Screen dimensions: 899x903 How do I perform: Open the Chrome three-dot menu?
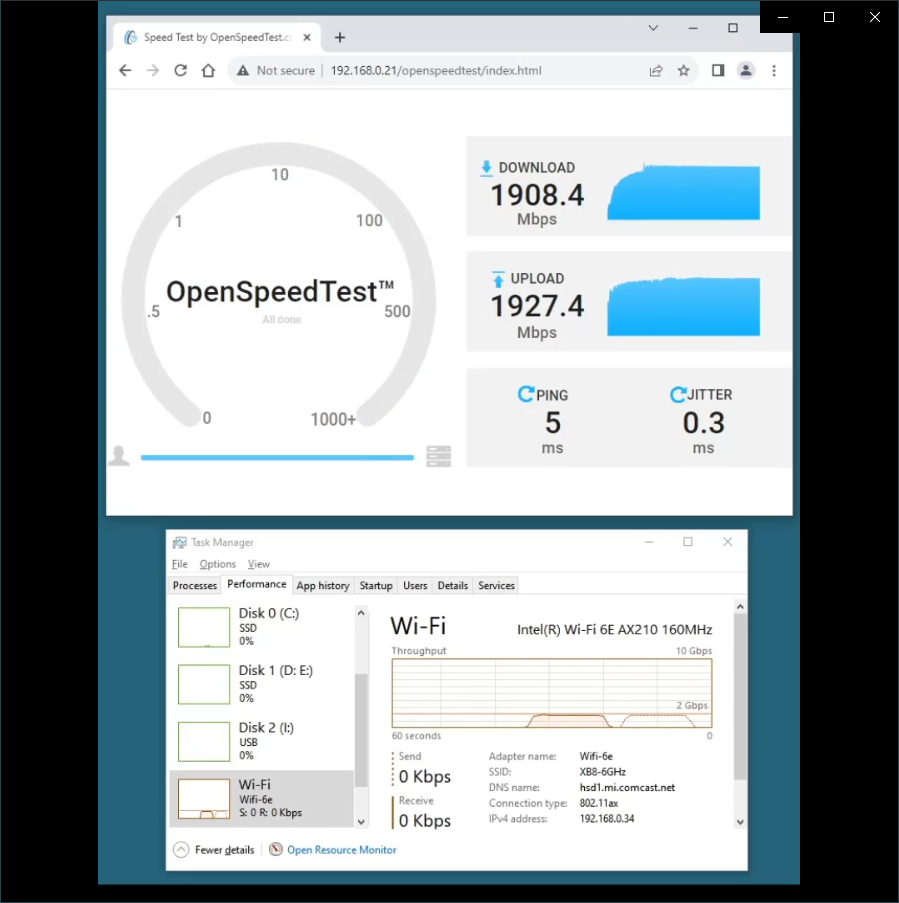pyautogui.click(x=774, y=70)
